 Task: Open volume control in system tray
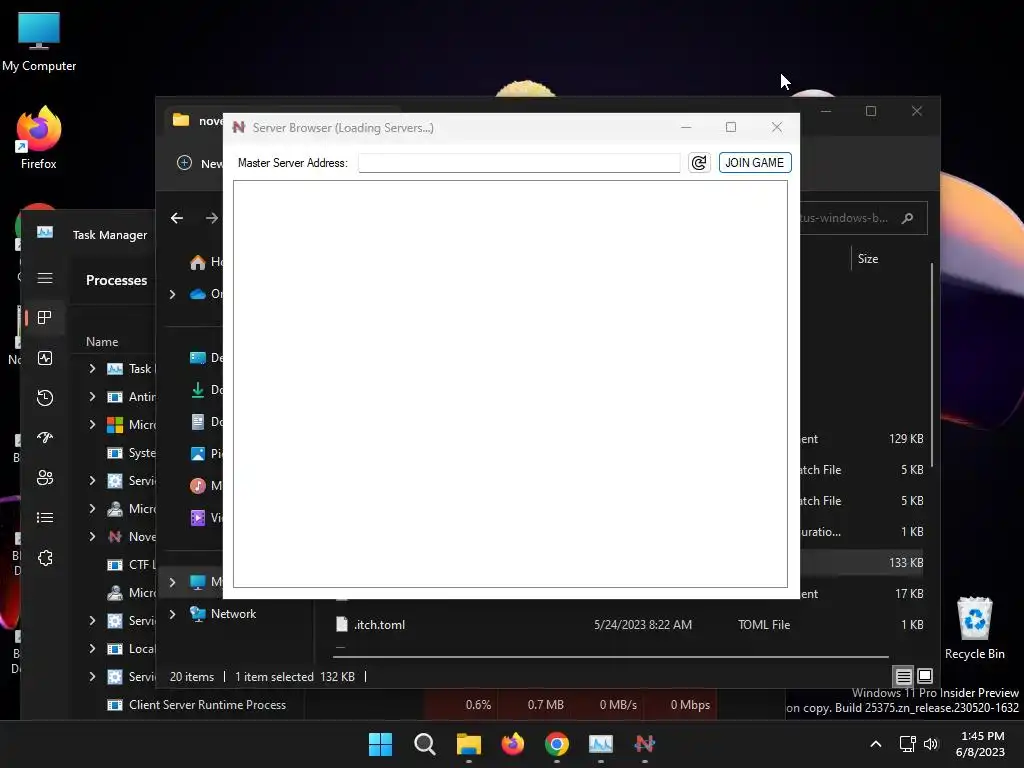click(931, 744)
